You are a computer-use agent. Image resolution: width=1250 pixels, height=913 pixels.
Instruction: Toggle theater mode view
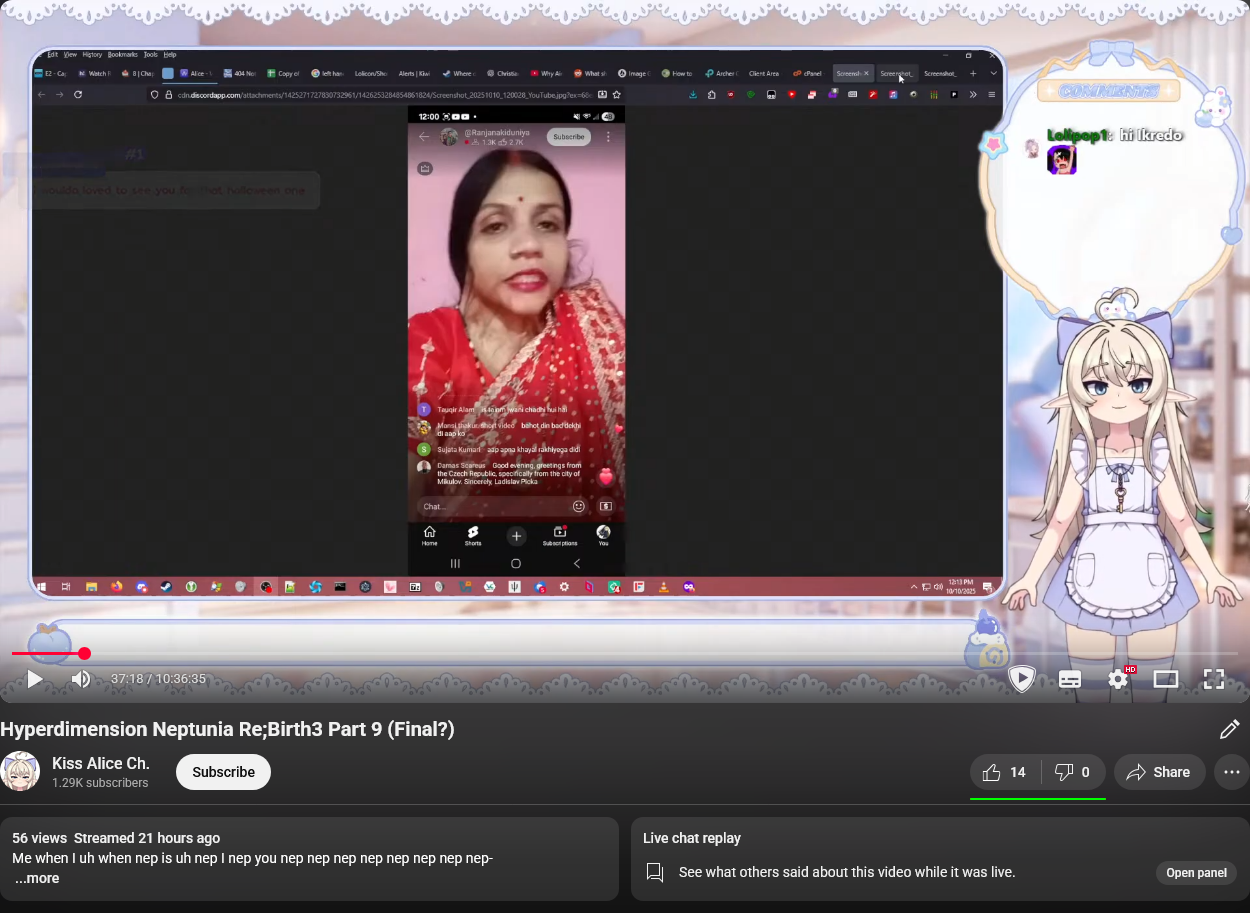pos(1165,679)
